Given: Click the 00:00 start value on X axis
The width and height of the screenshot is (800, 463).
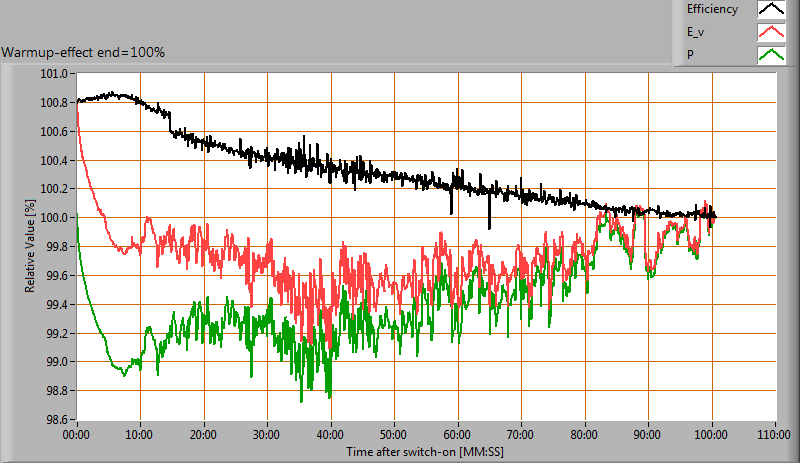Looking at the screenshot, I should [77, 436].
